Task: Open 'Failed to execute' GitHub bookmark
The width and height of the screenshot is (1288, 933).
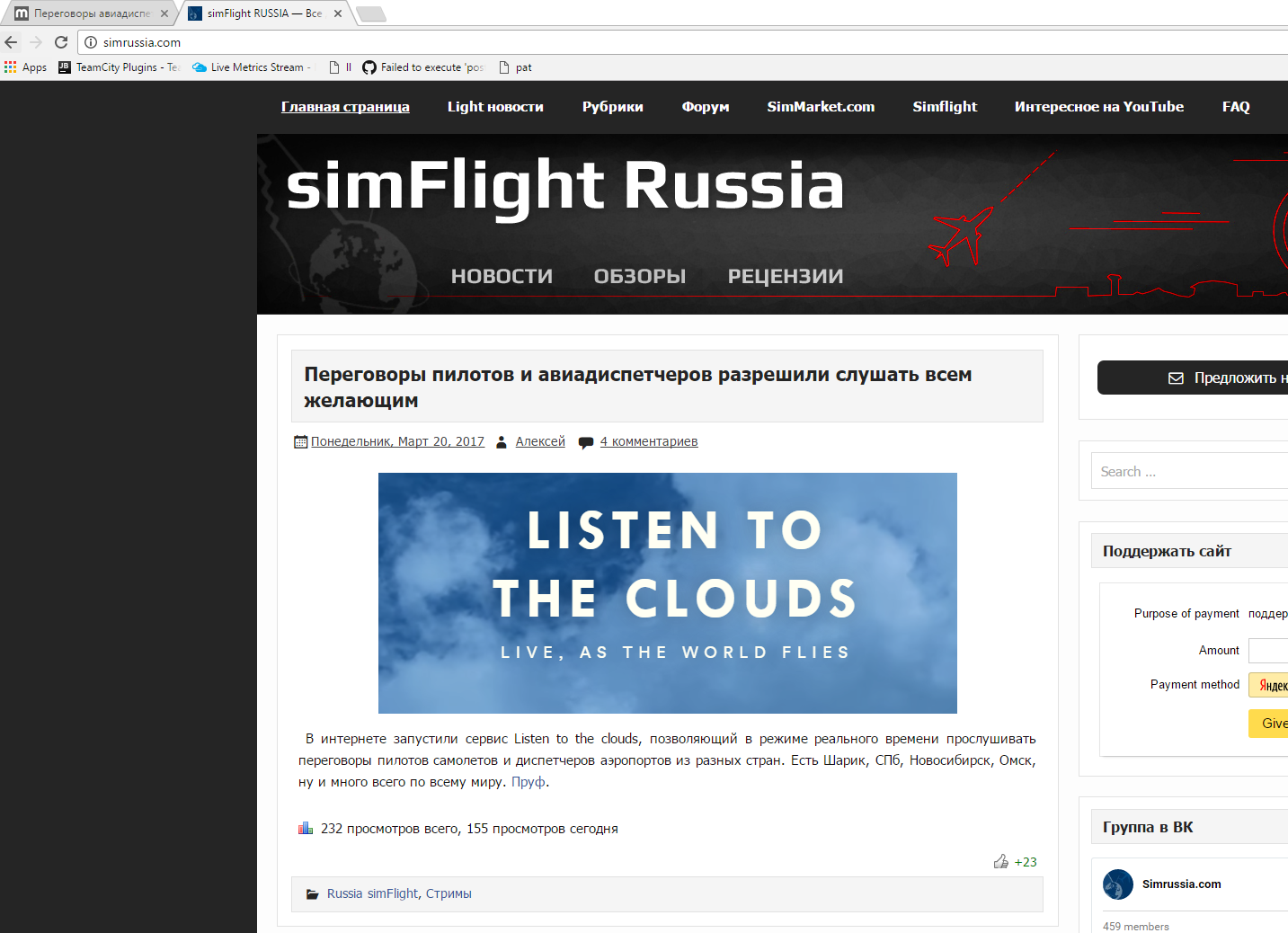Action: click(x=422, y=67)
